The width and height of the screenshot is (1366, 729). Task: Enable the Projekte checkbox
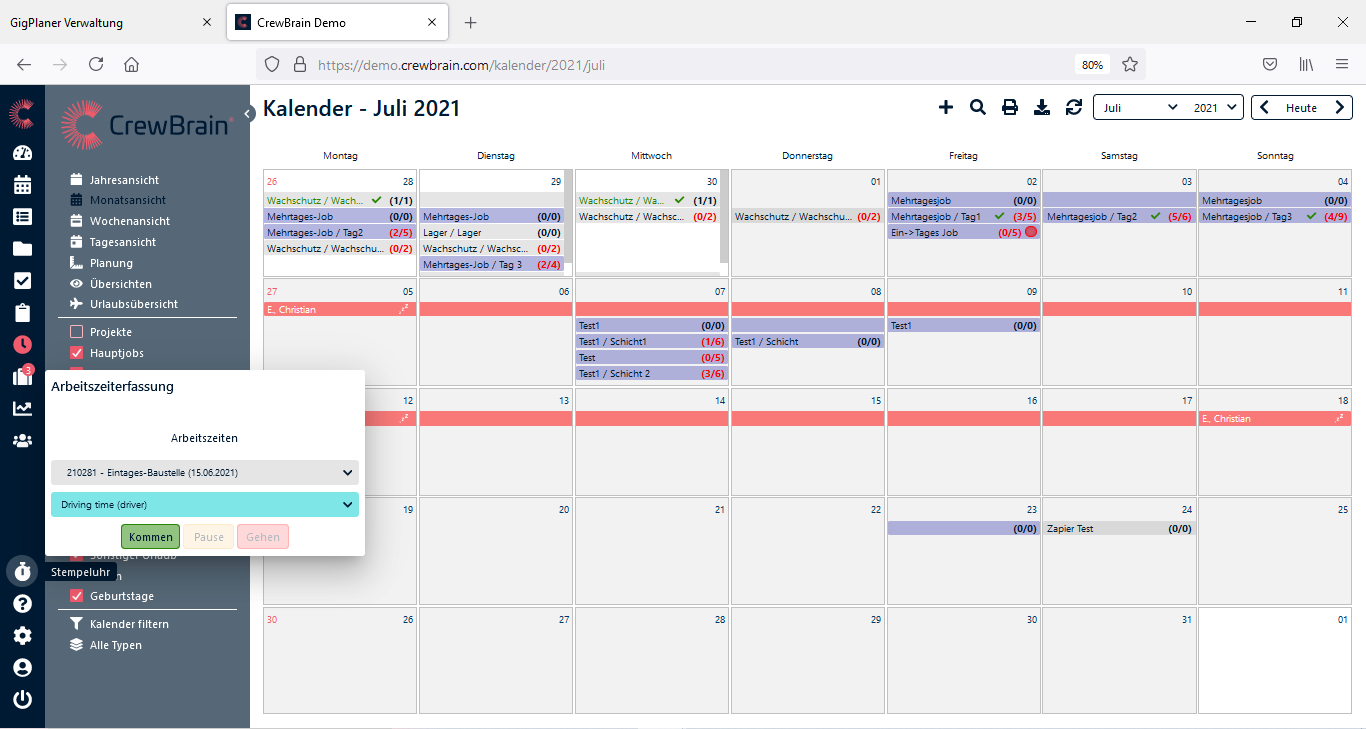tap(77, 332)
